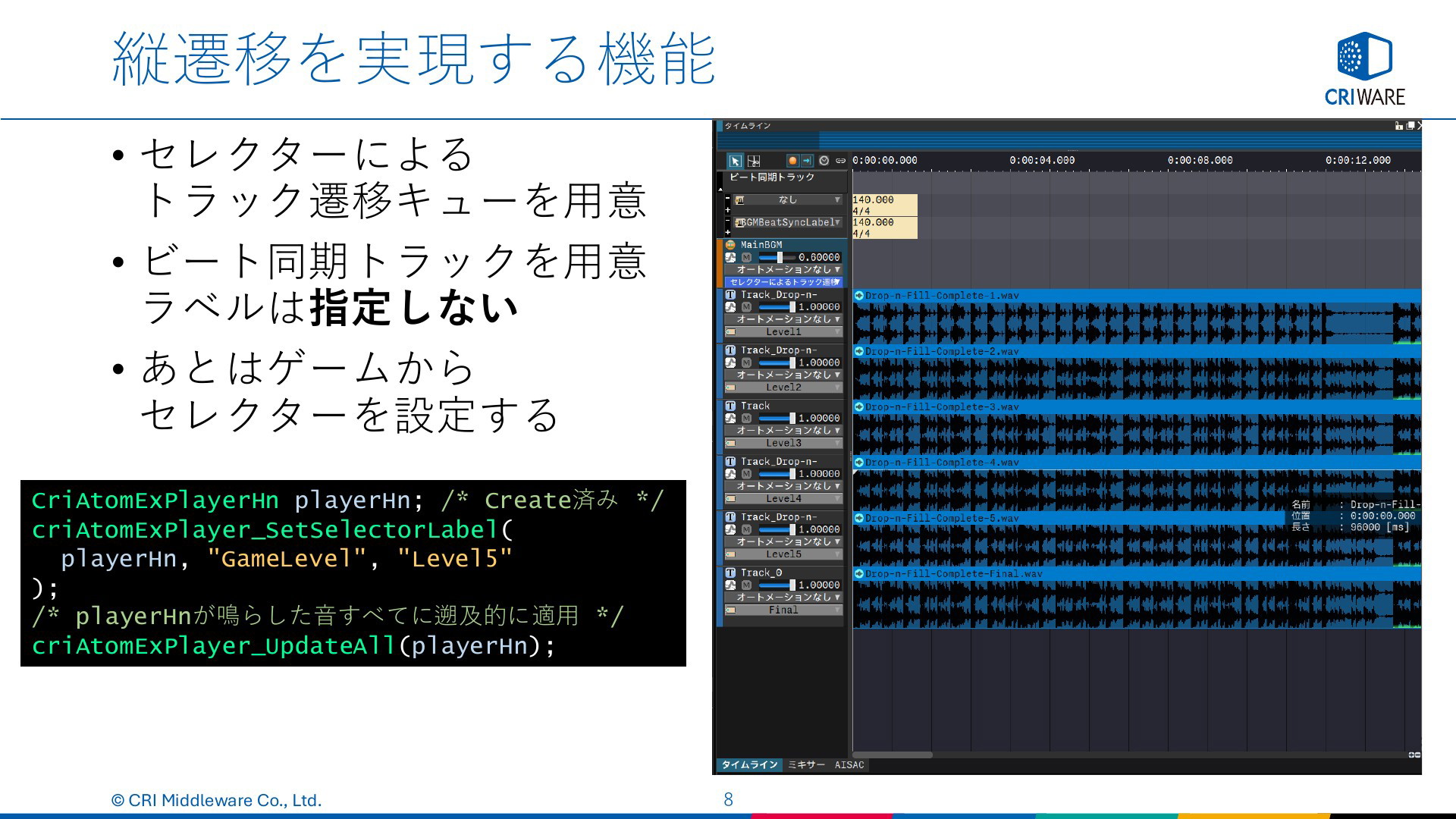Click the T icon of the Level2 track
Viewport: 1456px width, 819px height.
[730, 350]
